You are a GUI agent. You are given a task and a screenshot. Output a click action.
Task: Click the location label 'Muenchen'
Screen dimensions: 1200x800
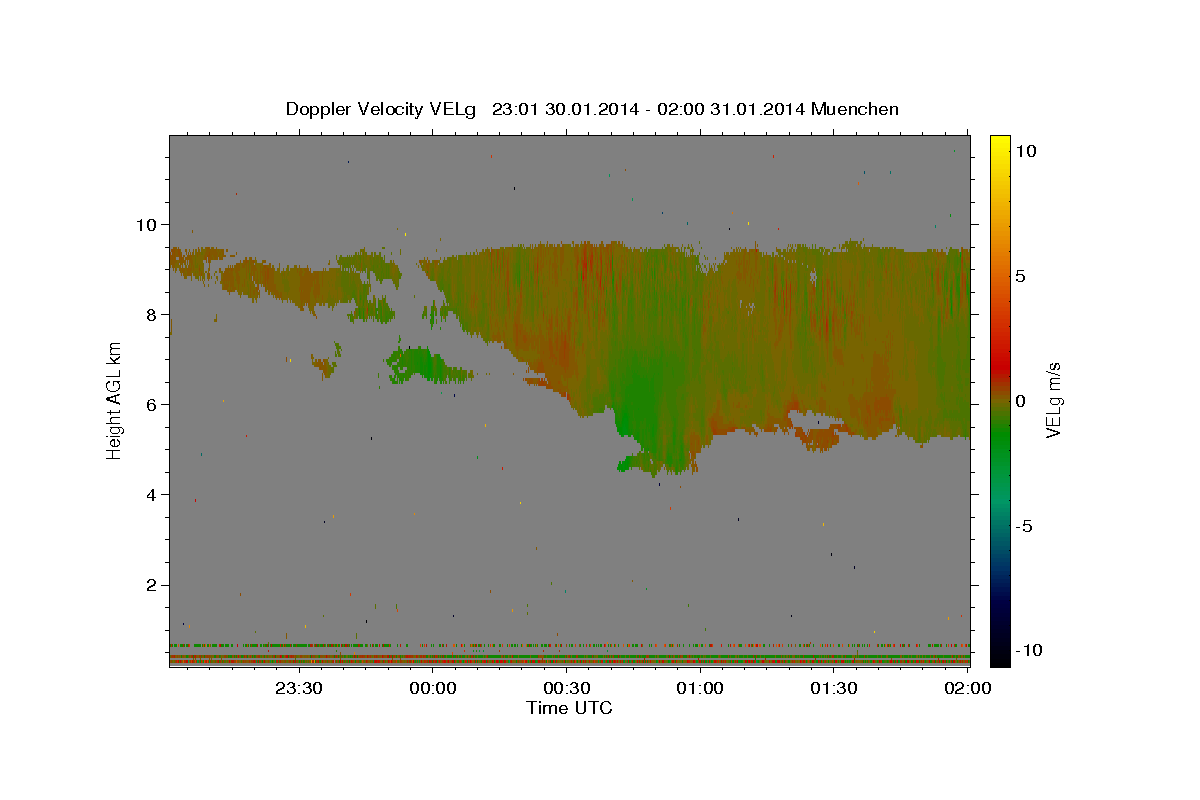click(856, 109)
